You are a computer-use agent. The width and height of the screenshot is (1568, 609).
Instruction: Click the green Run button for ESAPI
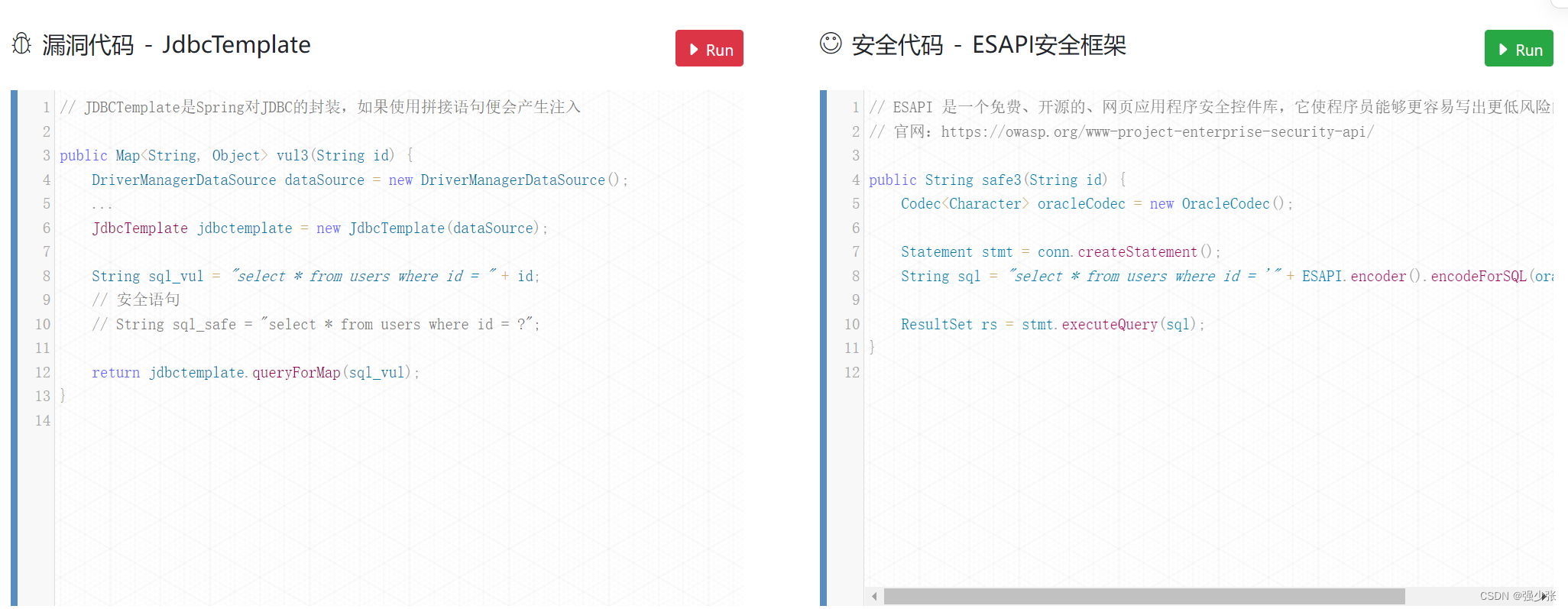pos(1518,49)
